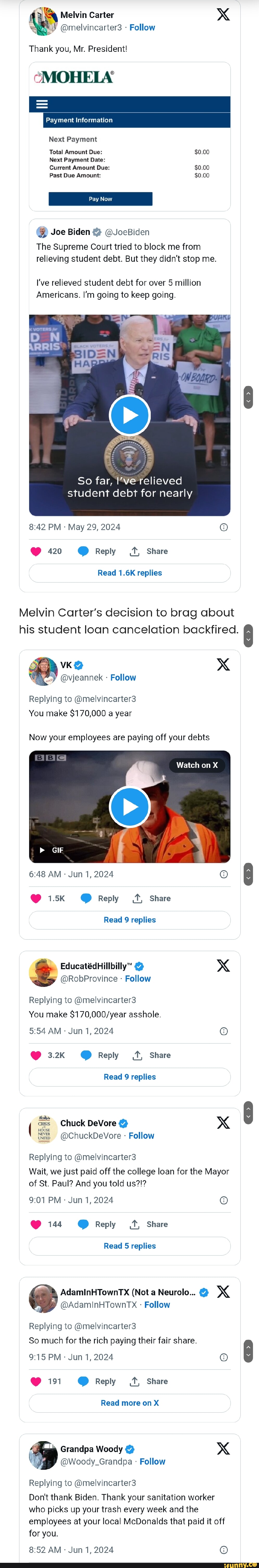Open Read 5 replies under Chuck DeVore
The width and height of the screenshot is (259, 1568).
pyautogui.click(x=130, y=1246)
